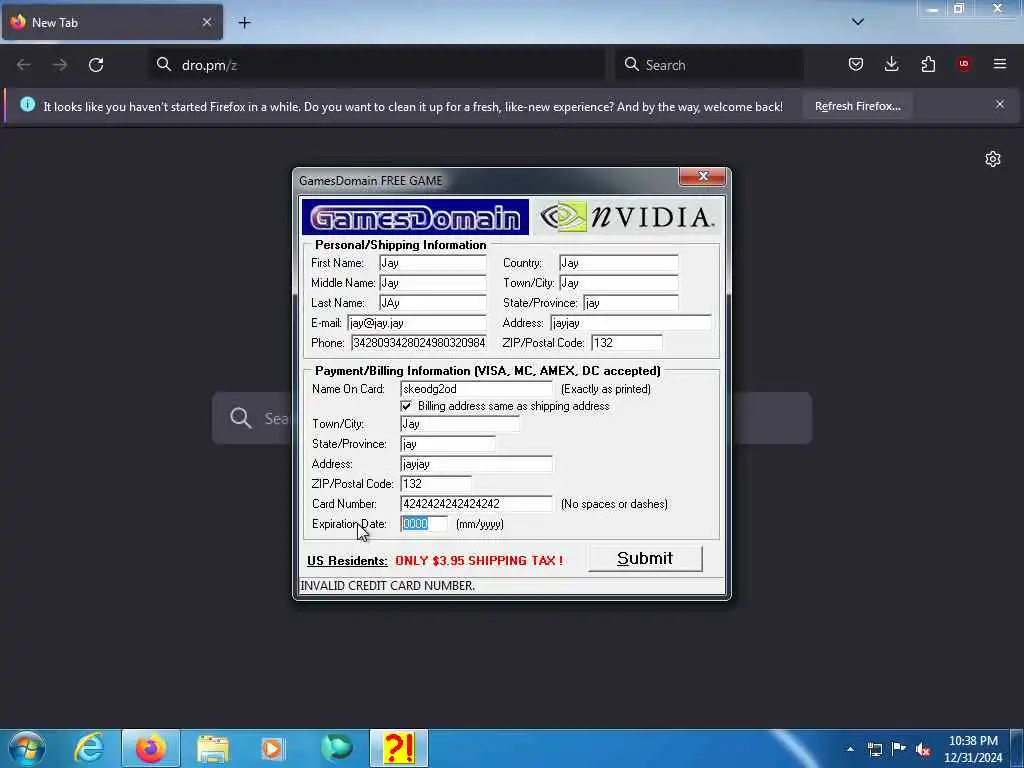The width and height of the screenshot is (1024, 768).
Task: Open the Pocket save icon
Action: pyautogui.click(x=856, y=64)
